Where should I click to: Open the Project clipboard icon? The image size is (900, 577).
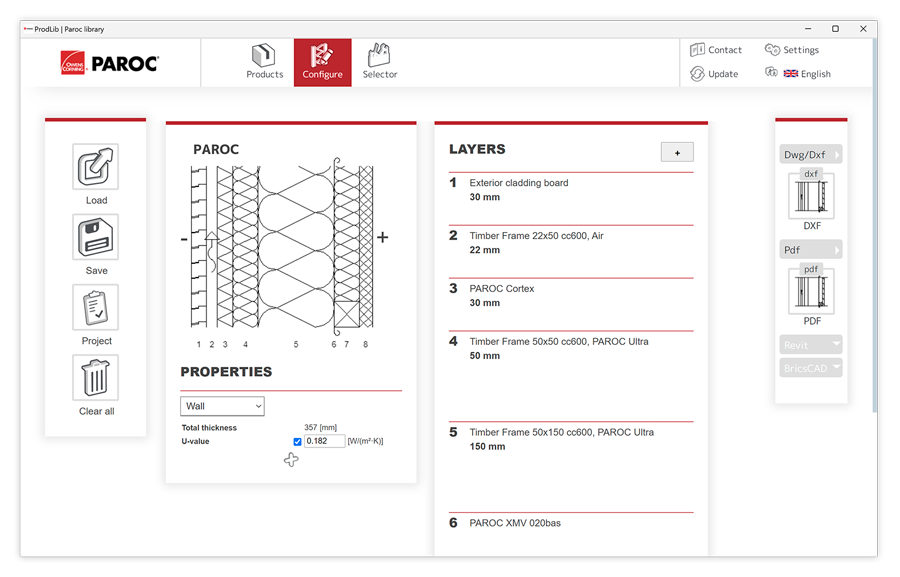click(96, 308)
